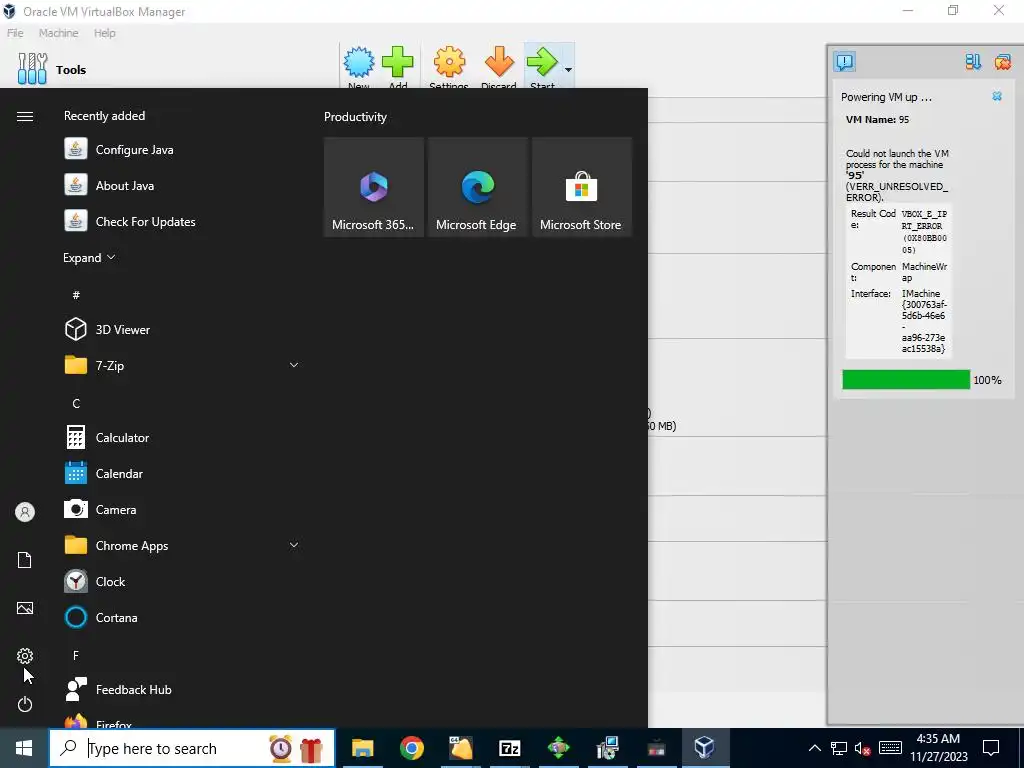
Task: Click the orange notification panel icon
Action: click(x=1002, y=62)
